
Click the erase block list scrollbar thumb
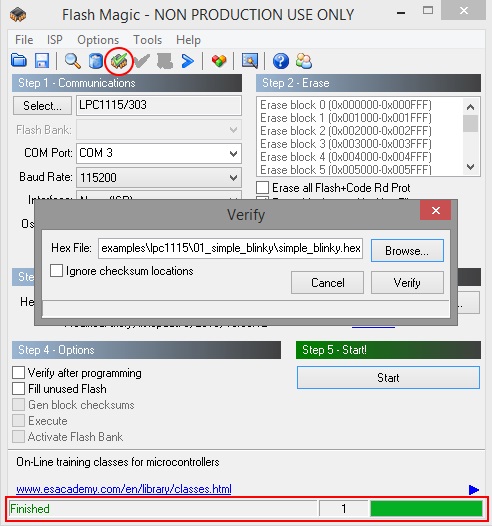tap(471, 123)
